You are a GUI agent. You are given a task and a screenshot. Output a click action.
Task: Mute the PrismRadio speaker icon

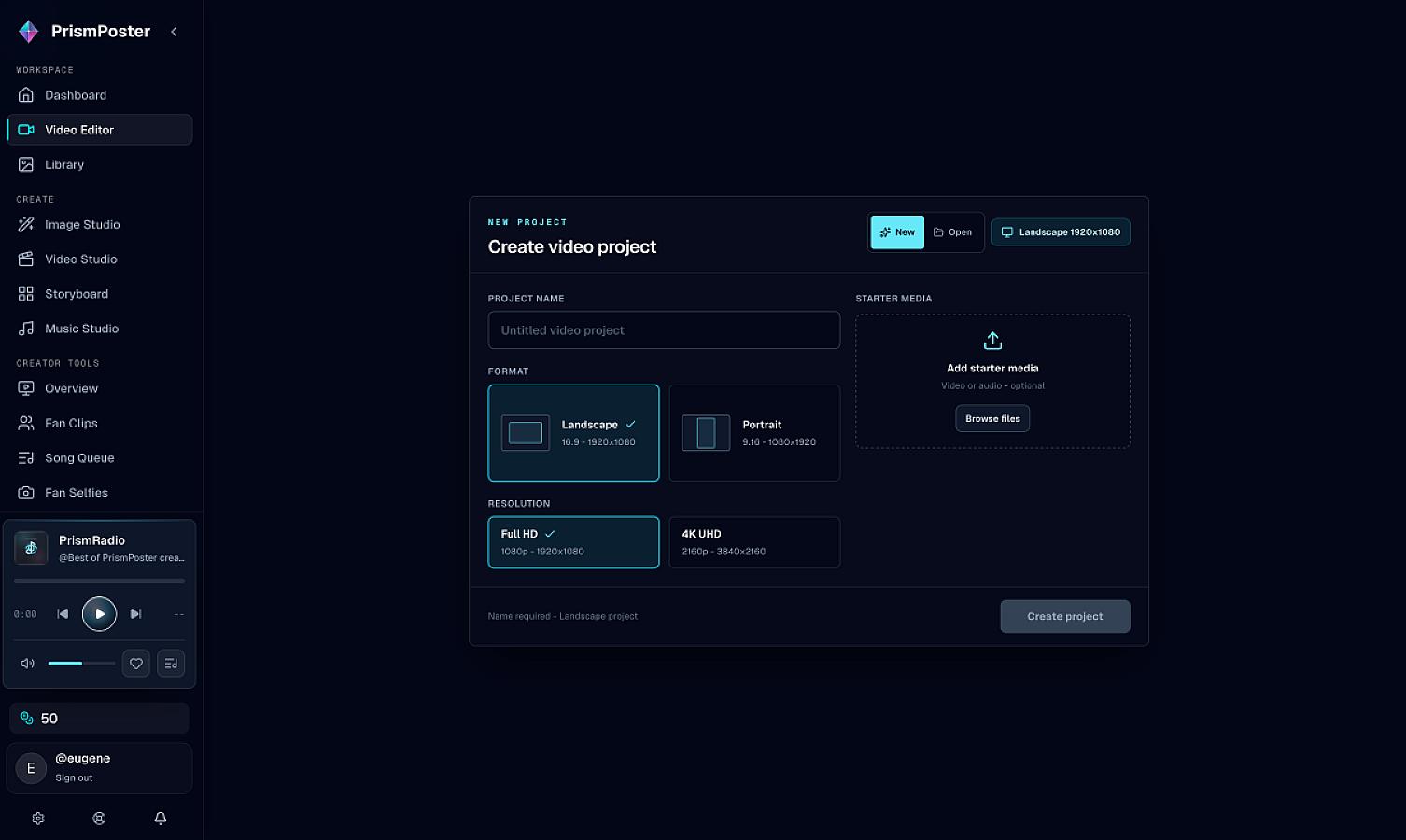(x=28, y=664)
